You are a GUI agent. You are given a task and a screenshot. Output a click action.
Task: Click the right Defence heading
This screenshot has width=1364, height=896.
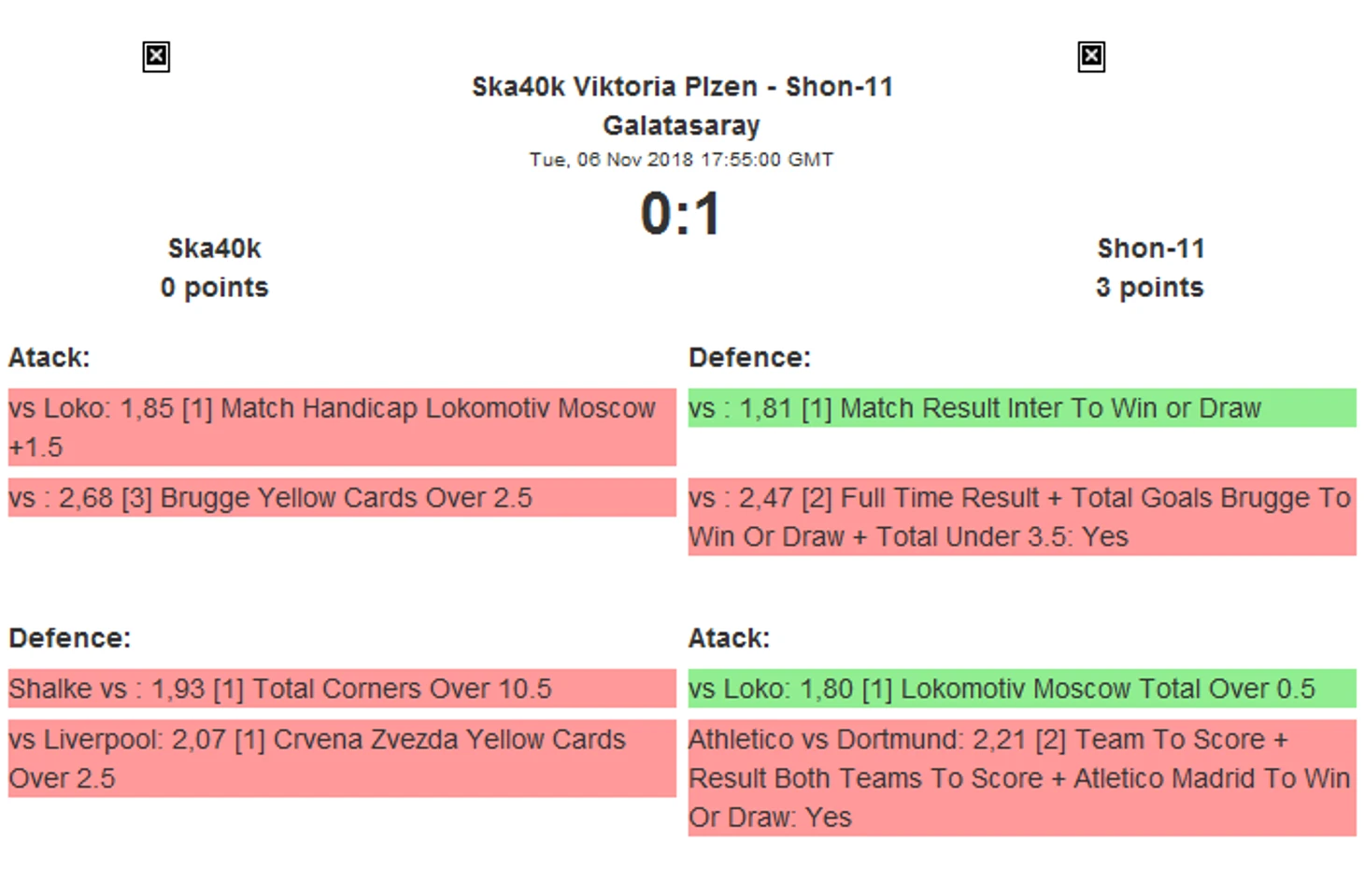tap(749, 358)
